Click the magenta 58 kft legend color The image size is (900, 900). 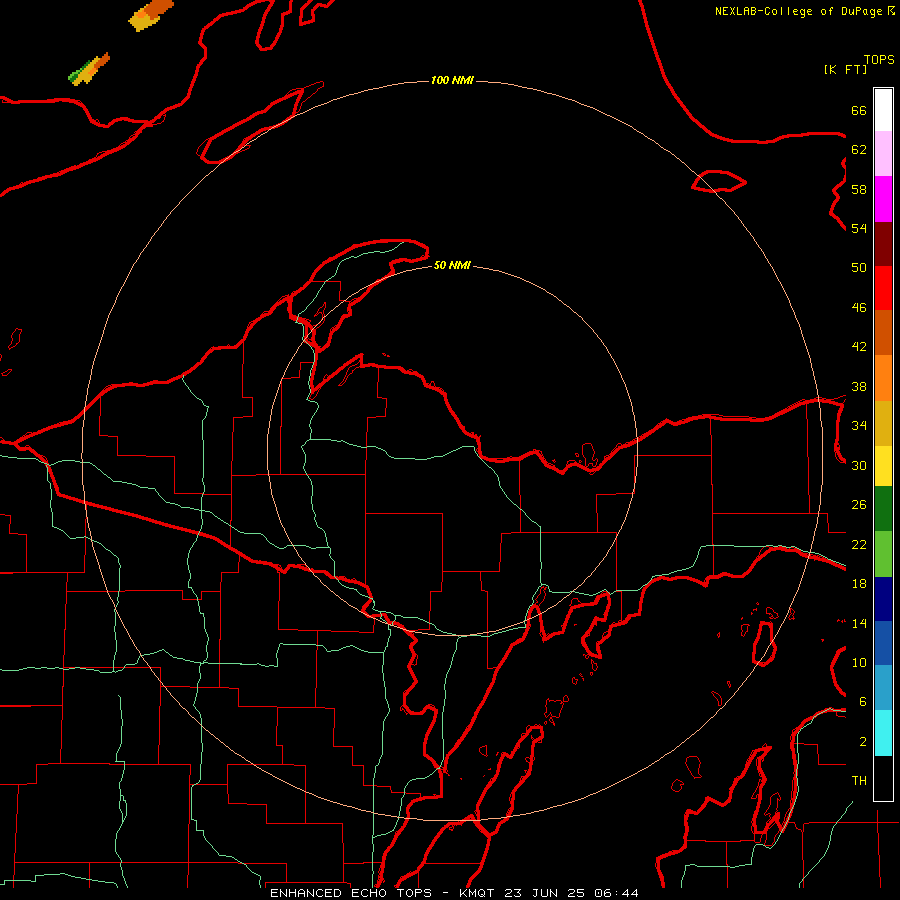[883, 199]
